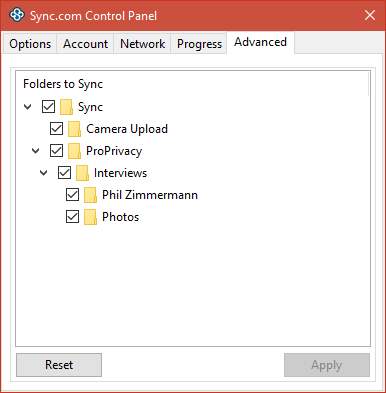Select the Camera Upload folder icon

coord(74,129)
